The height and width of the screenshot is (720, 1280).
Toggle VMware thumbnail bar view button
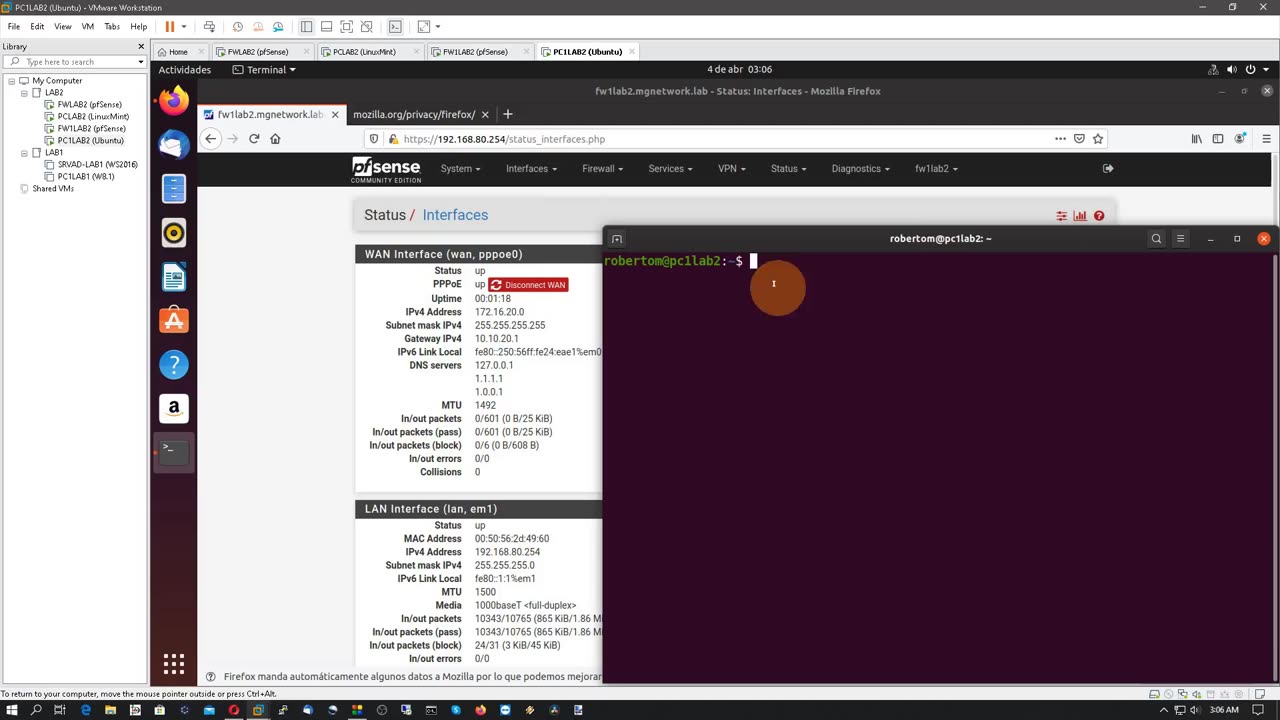(326, 27)
